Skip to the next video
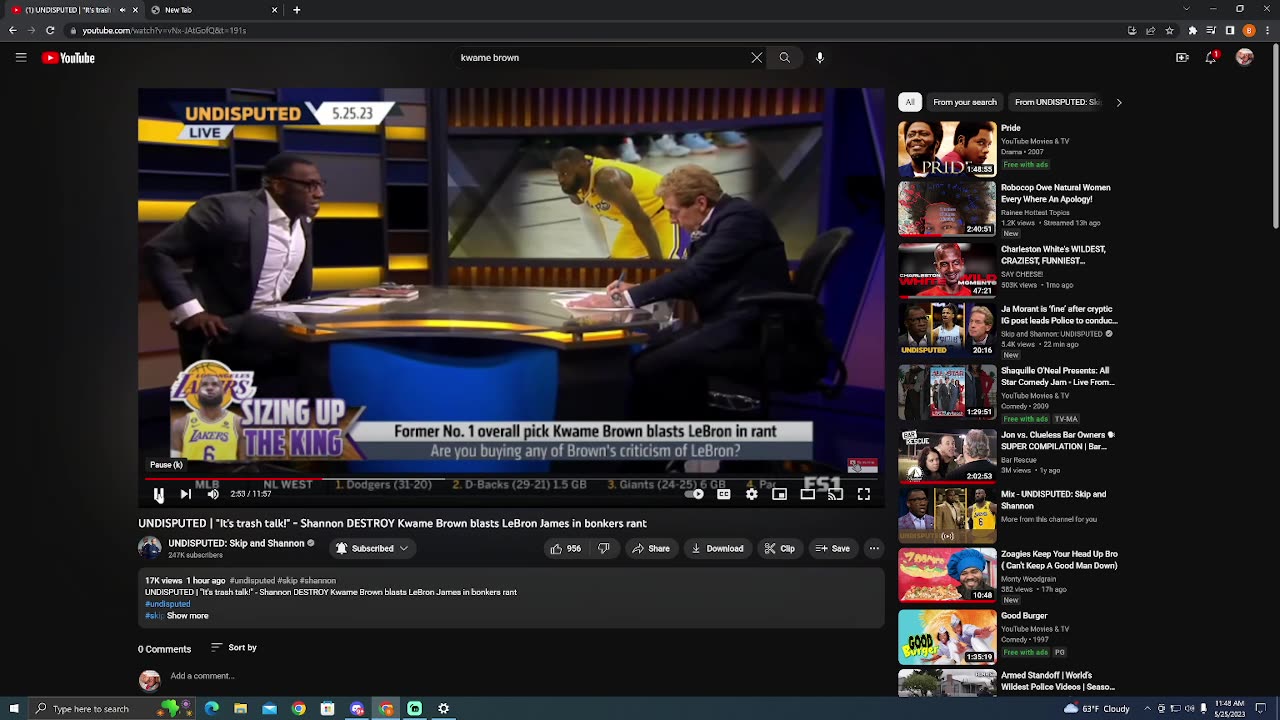Screen dimensions: 1280x720 [185, 494]
